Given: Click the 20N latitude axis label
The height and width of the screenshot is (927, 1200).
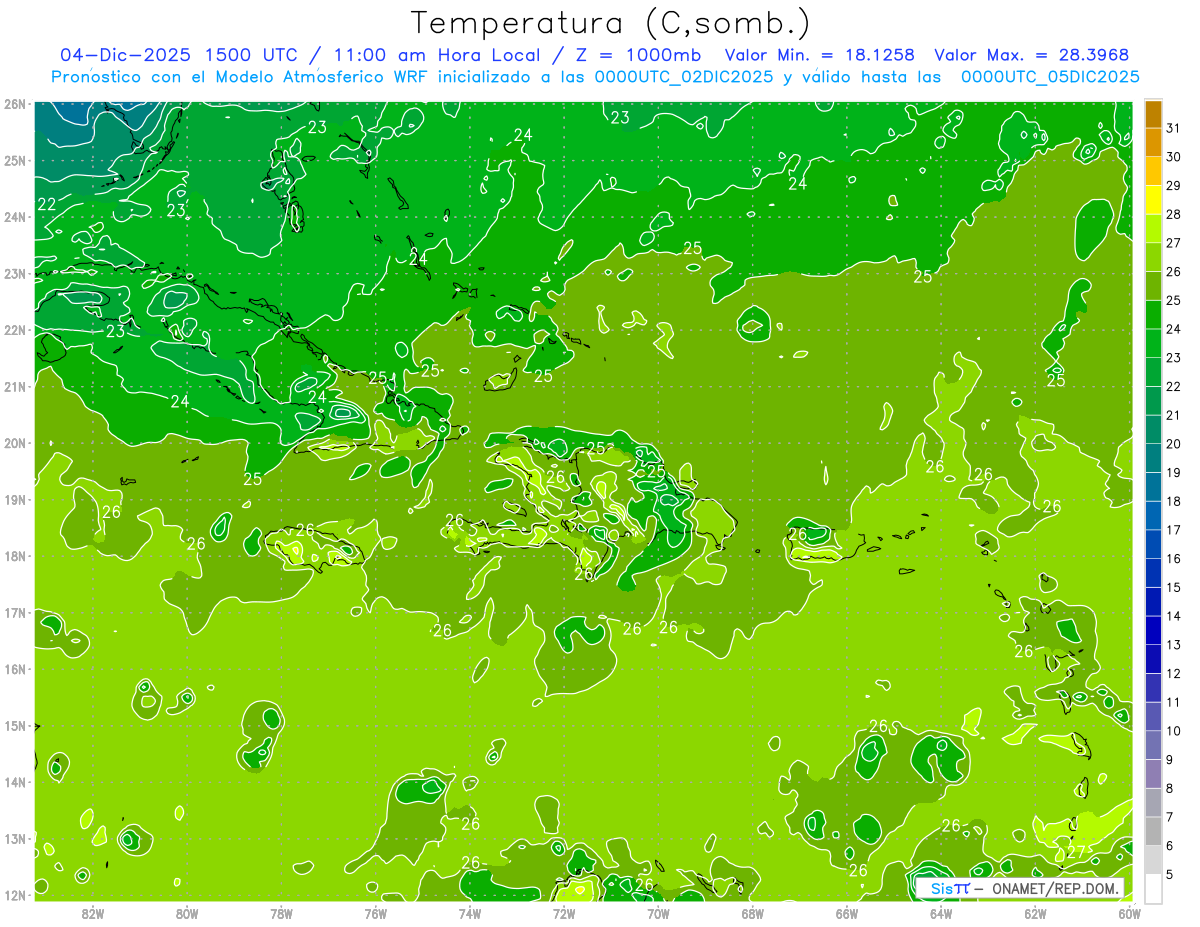Looking at the screenshot, I should (14, 443).
